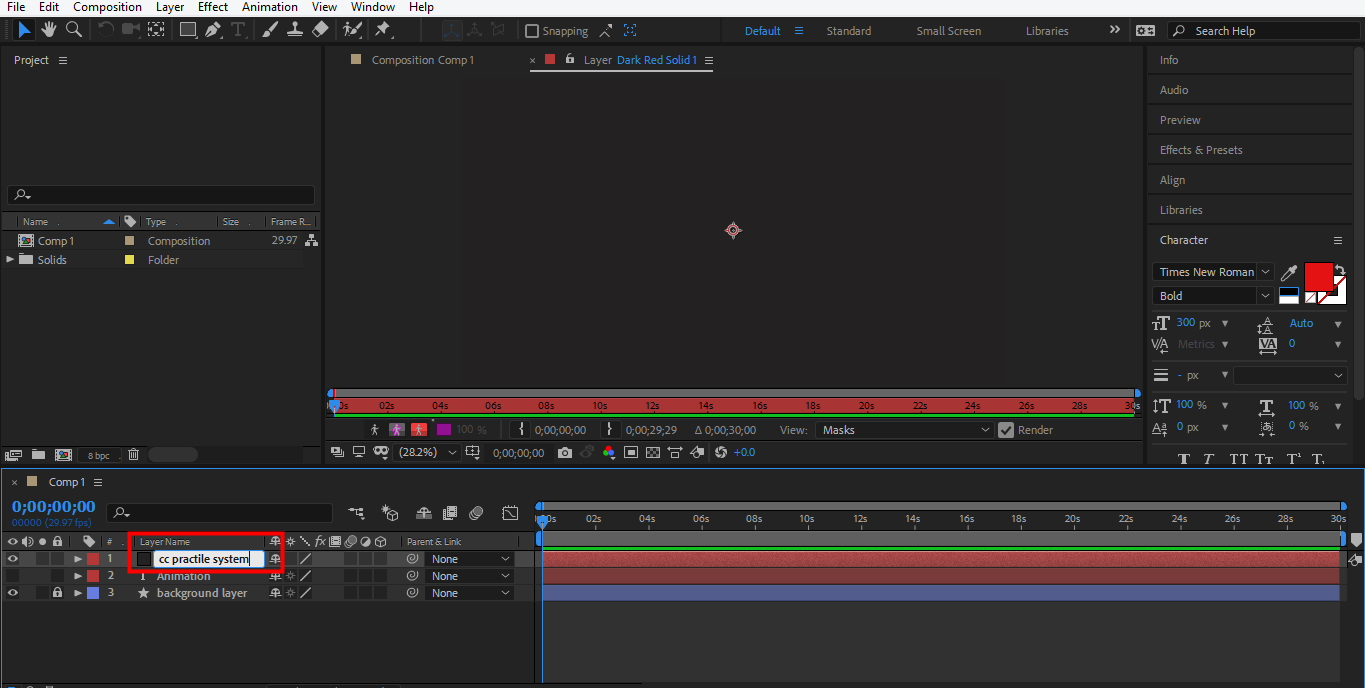This screenshot has height=688, width=1365.
Task: Open the Times New Roman font dropdown
Action: click(1265, 272)
